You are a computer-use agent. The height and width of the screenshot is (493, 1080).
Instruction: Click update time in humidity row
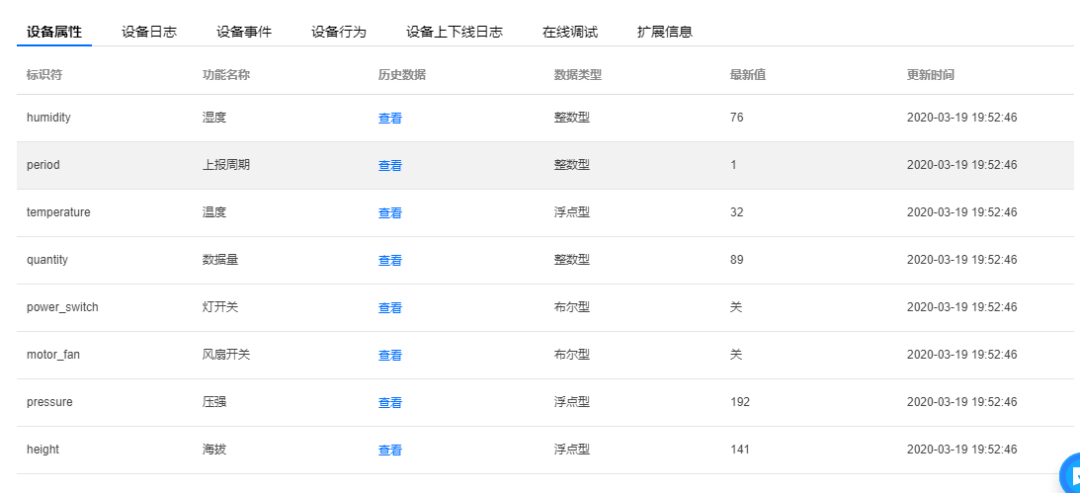click(x=962, y=118)
